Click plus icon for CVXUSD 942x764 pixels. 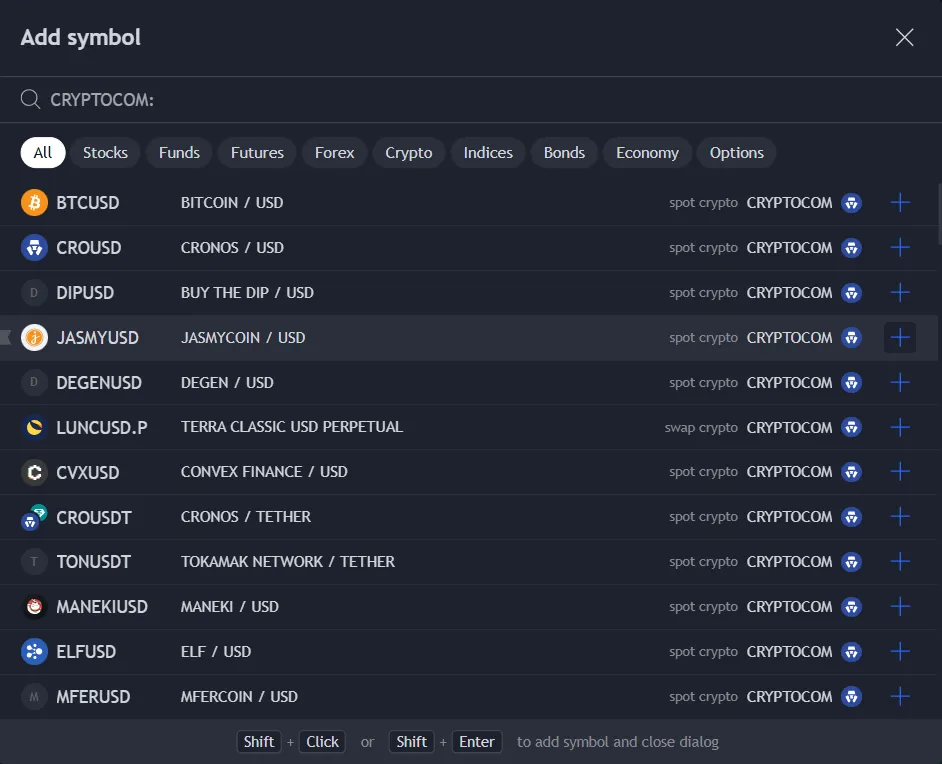pyautogui.click(x=899, y=472)
